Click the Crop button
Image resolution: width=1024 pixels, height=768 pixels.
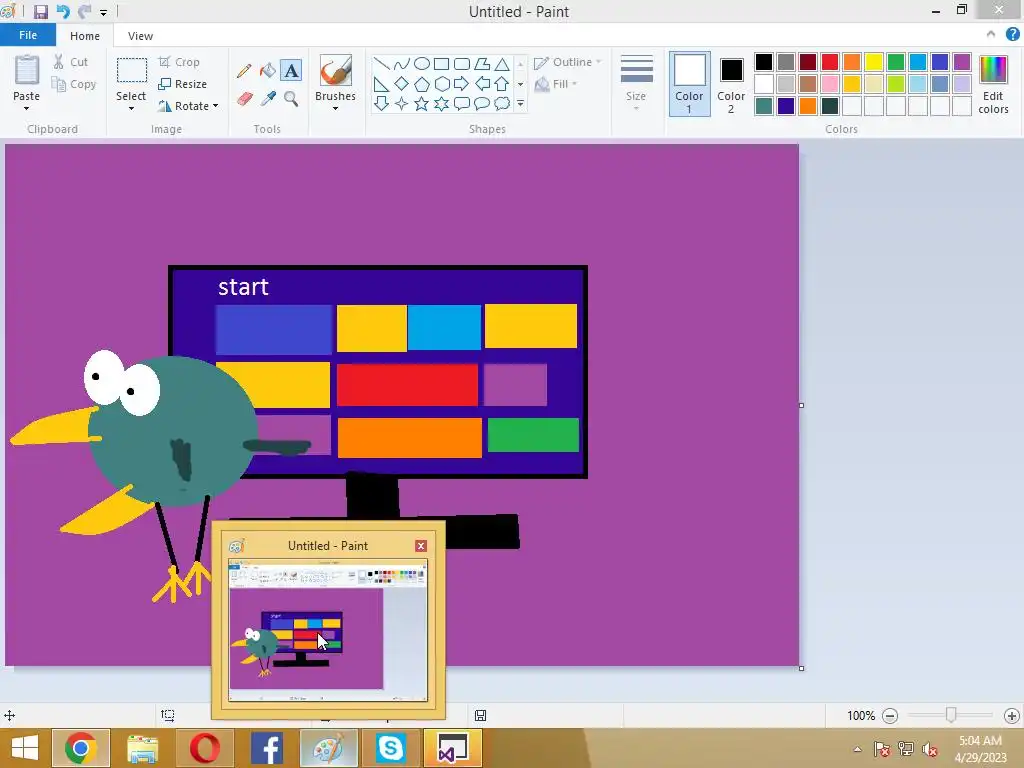(179, 62)
